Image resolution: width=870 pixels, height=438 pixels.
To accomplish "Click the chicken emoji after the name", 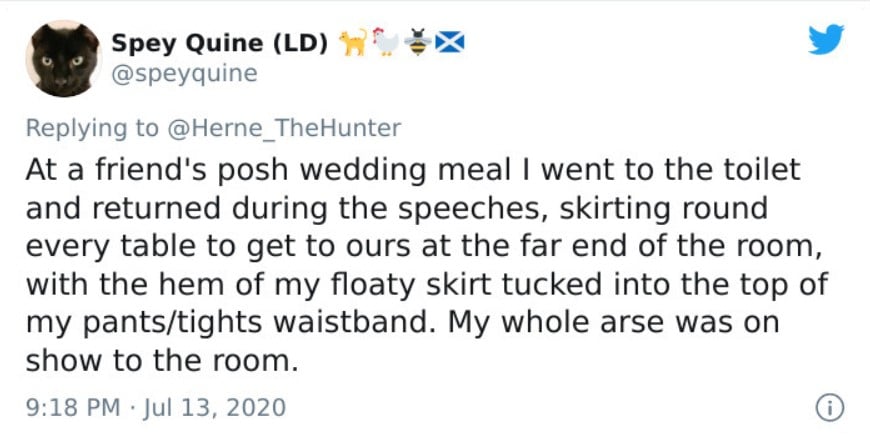I will tap(386, 43).
